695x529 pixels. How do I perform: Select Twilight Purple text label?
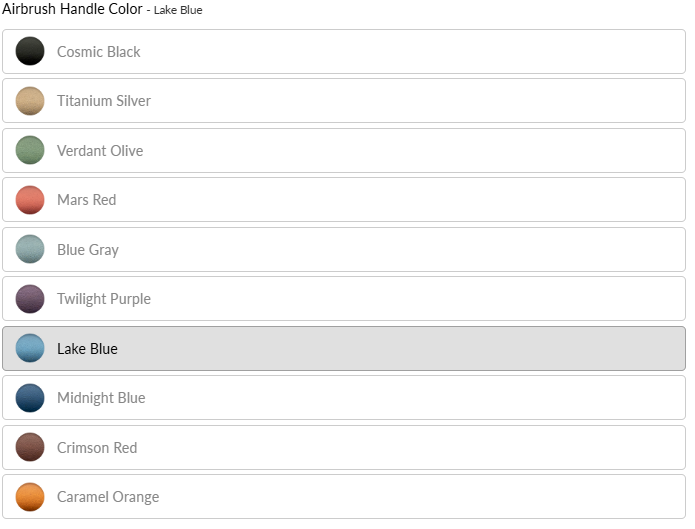[x=104, y=299]
